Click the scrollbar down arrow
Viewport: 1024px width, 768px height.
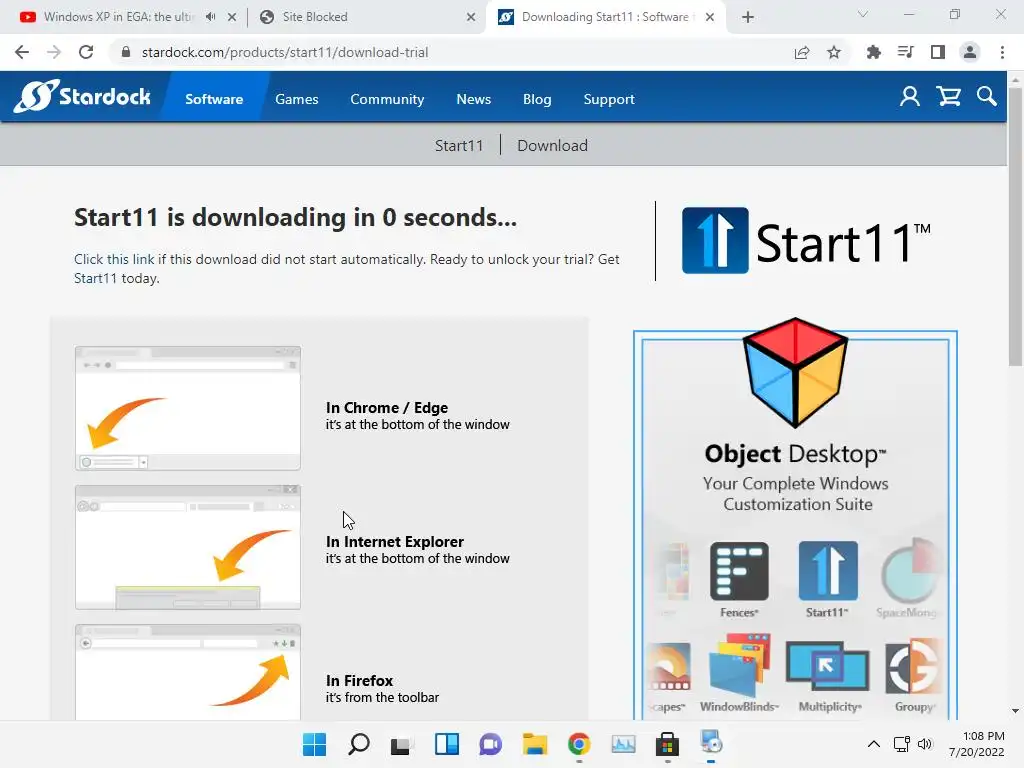(x=1015, y=711)
